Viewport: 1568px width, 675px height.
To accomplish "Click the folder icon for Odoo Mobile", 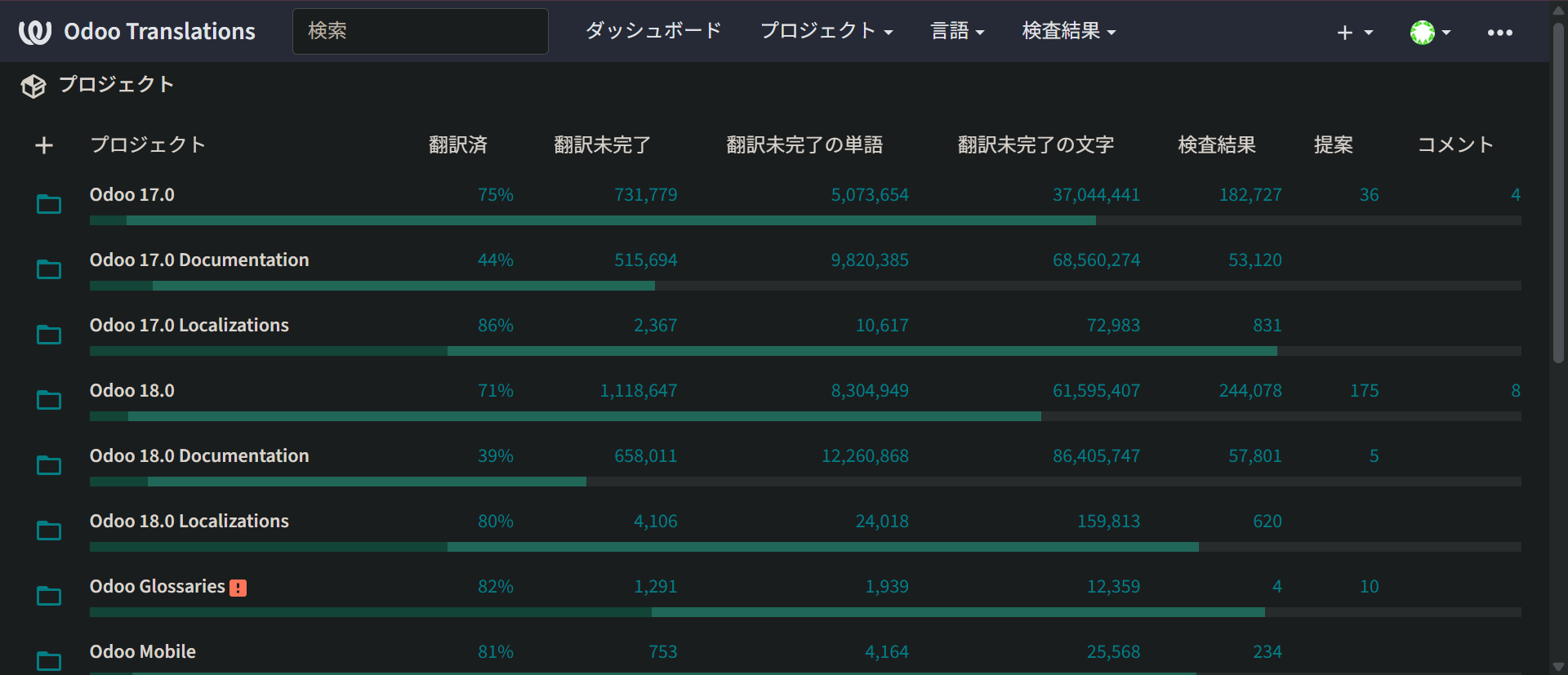I will point(49,661).
